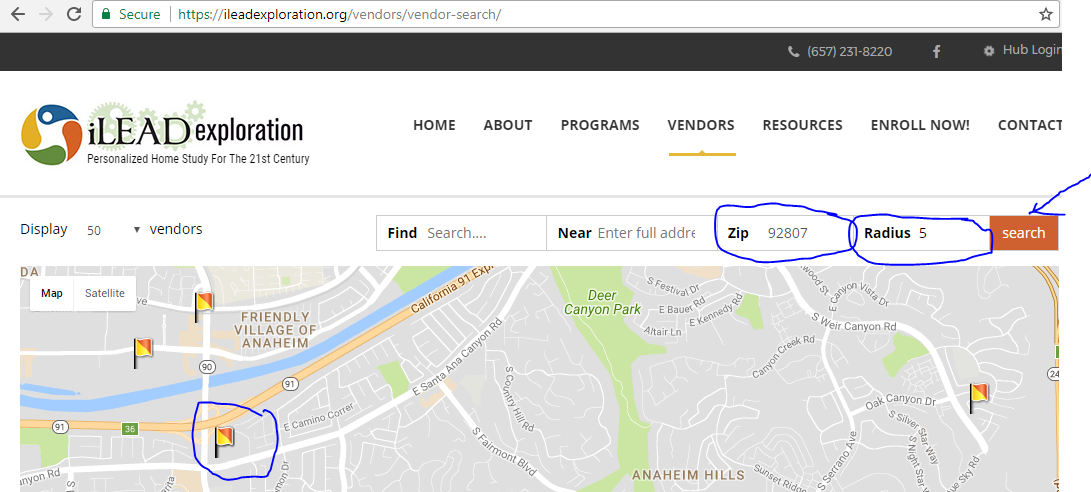Open the Facebook icon link
The height and width of the screenshot is (492, 1091).
937,51
